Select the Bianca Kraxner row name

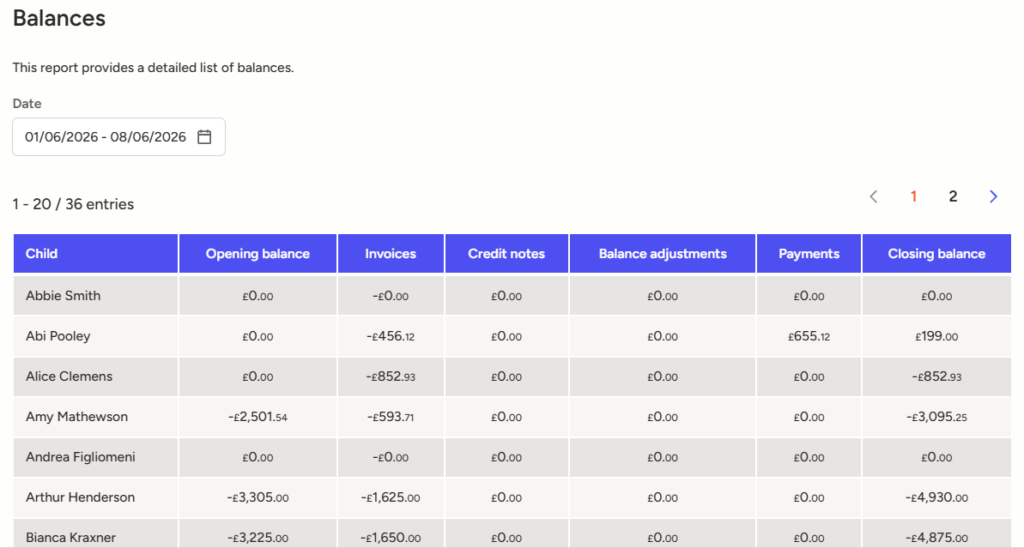[71, 538]
